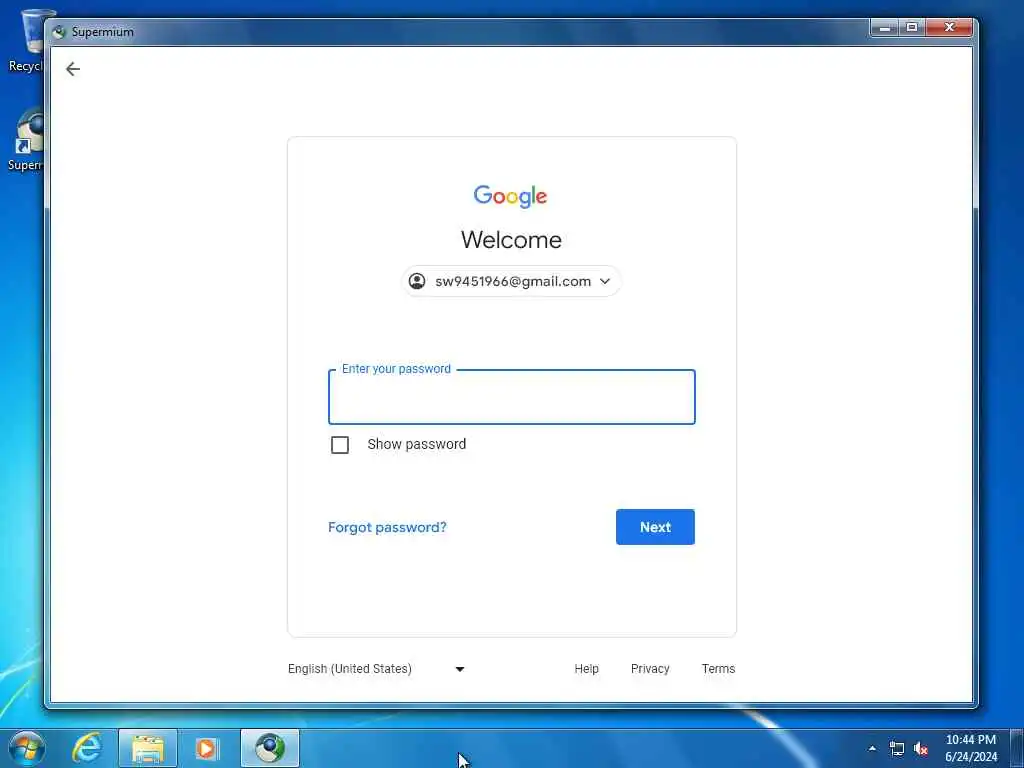
Task: Click the muted volume speaker icon
Action: (921, 748)
